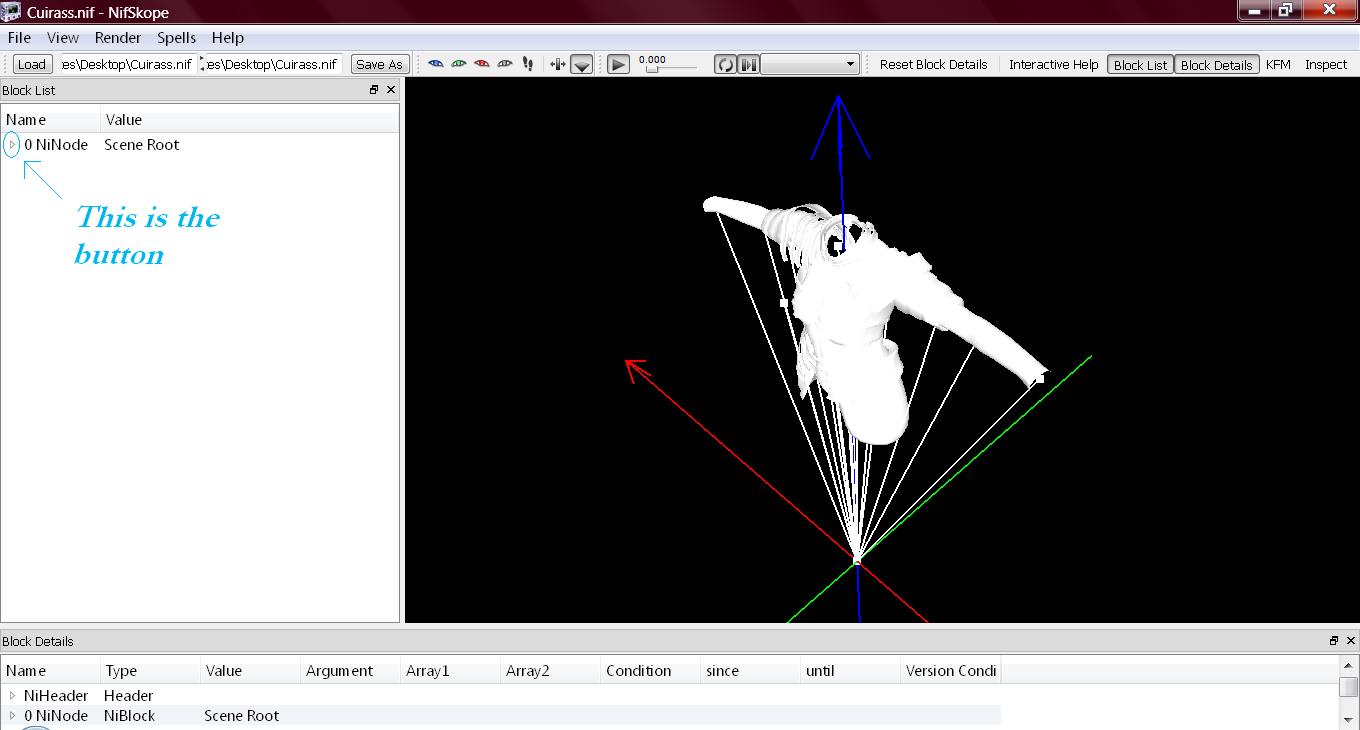Toggle the animation loop button
Viewport: 1360px width, 730px height.
point(724,64)
